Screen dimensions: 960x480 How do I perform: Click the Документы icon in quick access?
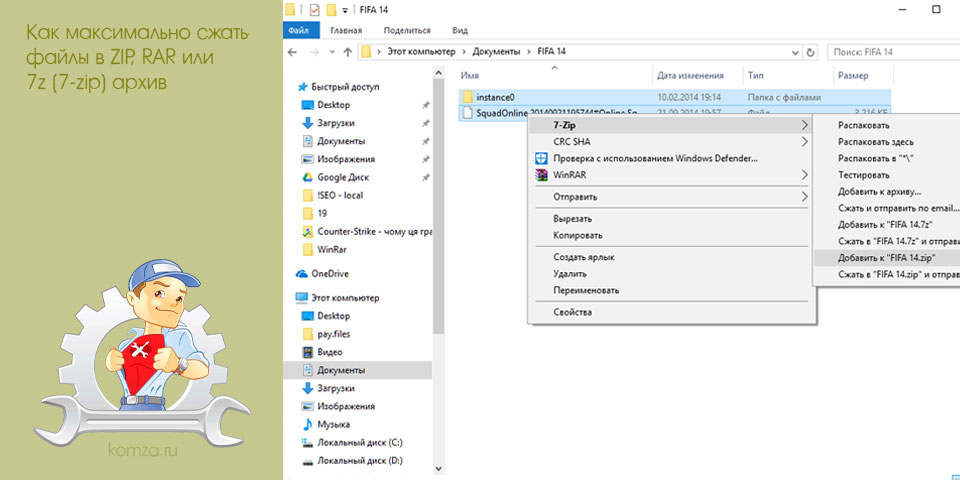pos(308,141)
